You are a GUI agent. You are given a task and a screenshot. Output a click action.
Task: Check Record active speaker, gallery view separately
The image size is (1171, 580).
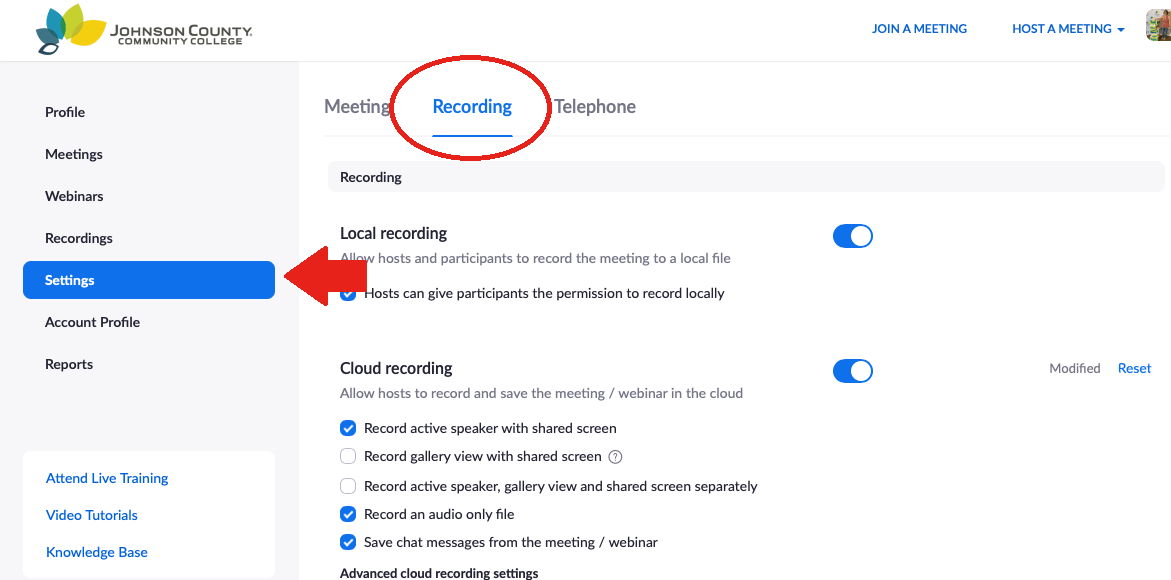click(x=348, y=487)
